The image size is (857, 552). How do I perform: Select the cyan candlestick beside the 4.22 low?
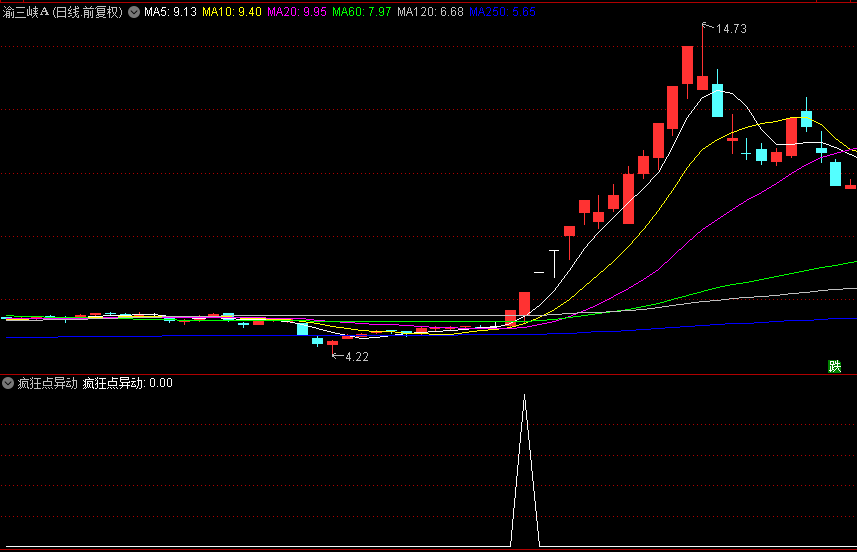pos(317,341)
